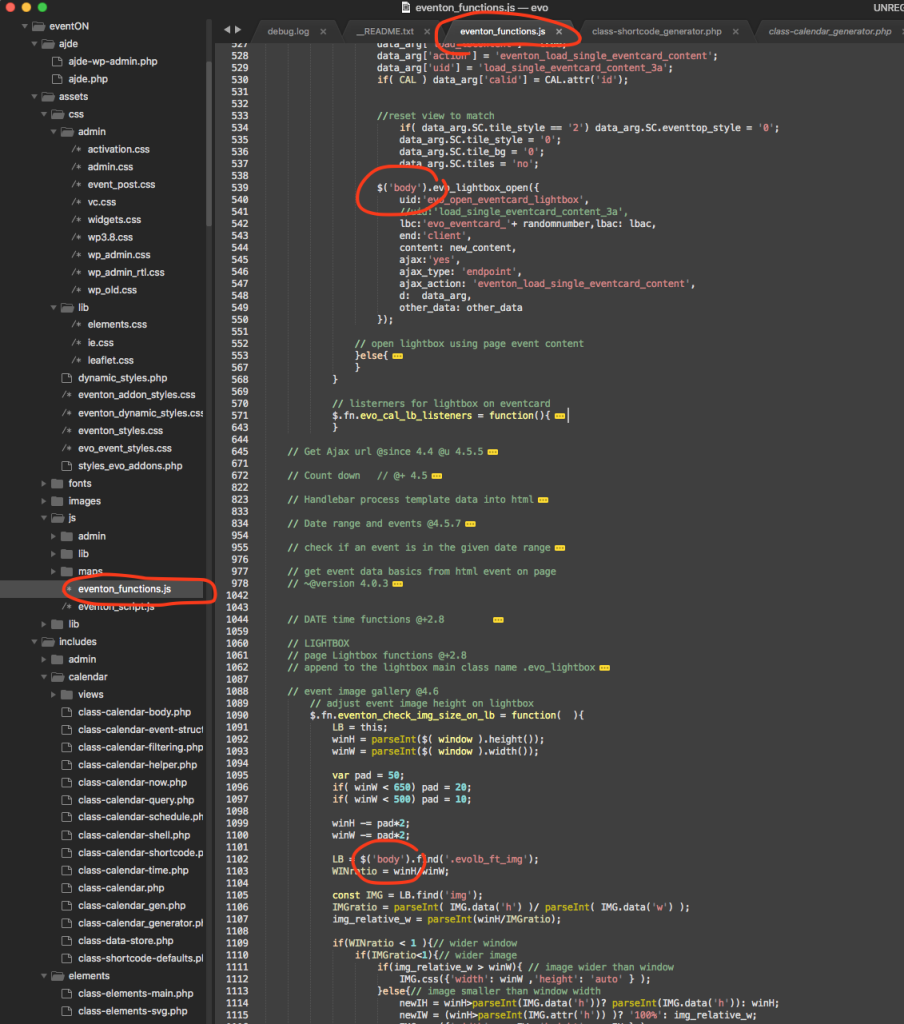Click 'eventon_check_img_size_on_lb' function name
Viewport: 904px width, 1024px height.
415,716
